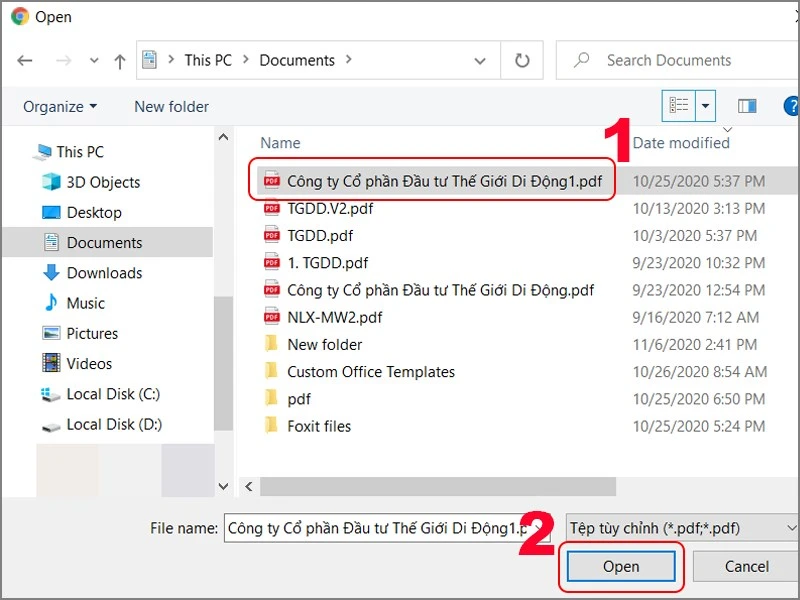800x600 pixels.
Task: Open Music in the sidebar
Action: pos(85,303)
